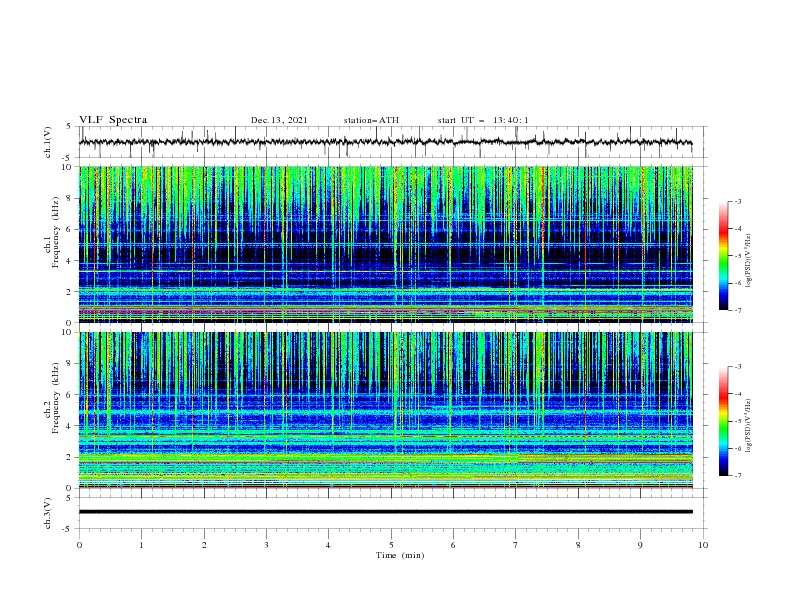This screenshot has width=792, height=612.
Task: Click the "-5" tick on ch.3(V) axis
Action: pos(67,529)
